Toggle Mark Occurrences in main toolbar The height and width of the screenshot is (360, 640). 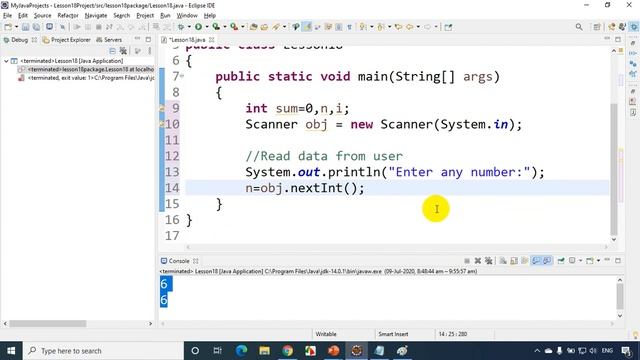point(307,27)
